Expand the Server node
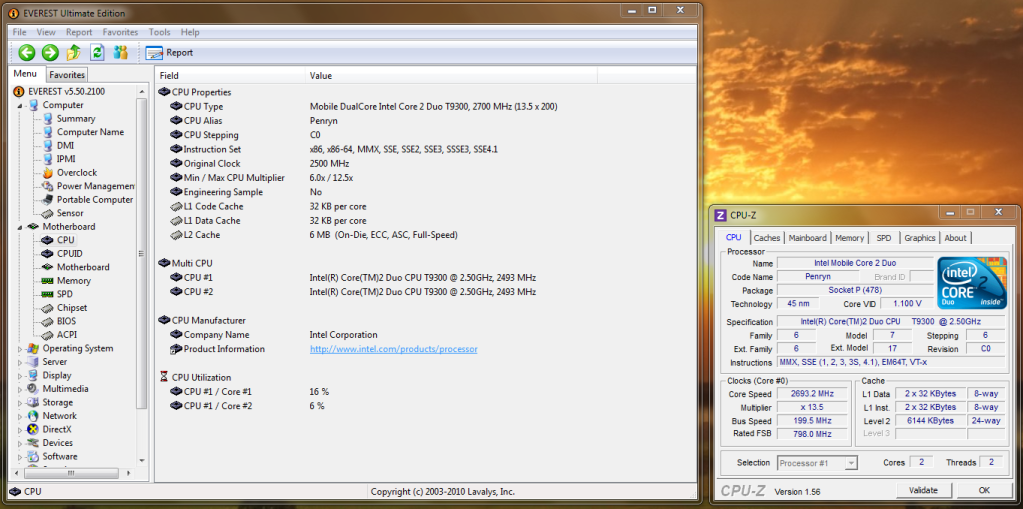The height and width of the screenshot is (509, 1023). click(x=20, y=362)
